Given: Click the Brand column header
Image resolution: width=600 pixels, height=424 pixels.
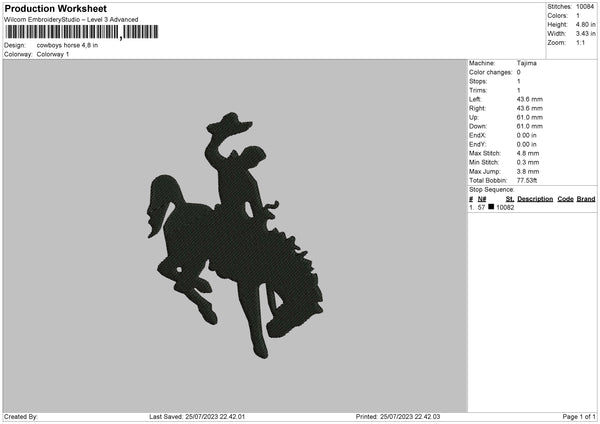Looking at the screenshot, I should point(586,199).
